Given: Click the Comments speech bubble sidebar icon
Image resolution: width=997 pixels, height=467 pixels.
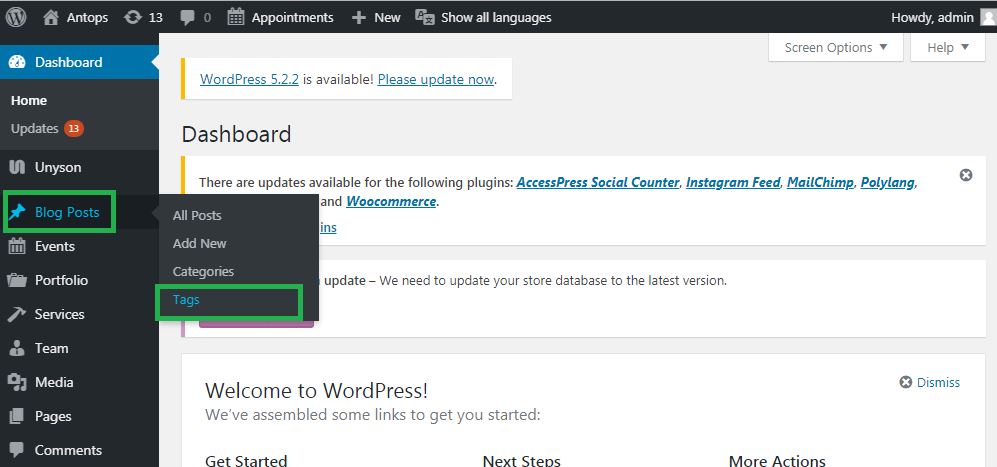Looking at the screenshot, I should [17, 450].
